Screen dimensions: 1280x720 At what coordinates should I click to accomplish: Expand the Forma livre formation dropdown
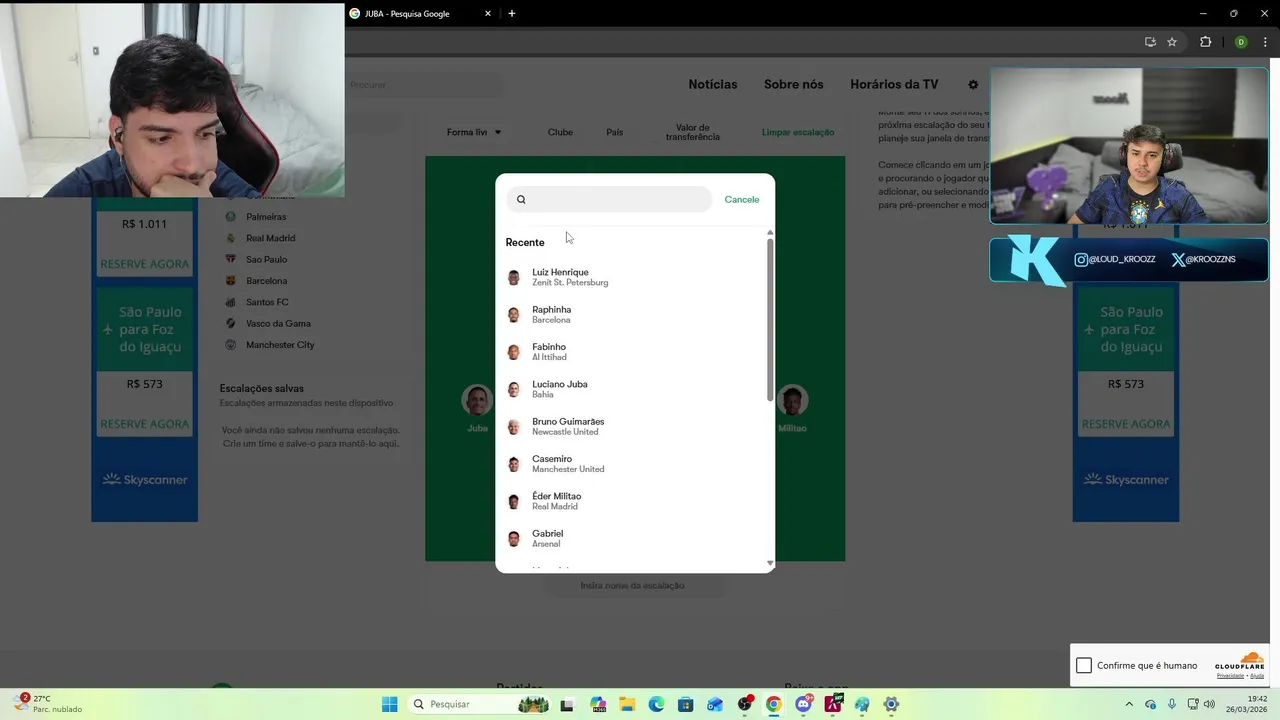coord(474,132)
